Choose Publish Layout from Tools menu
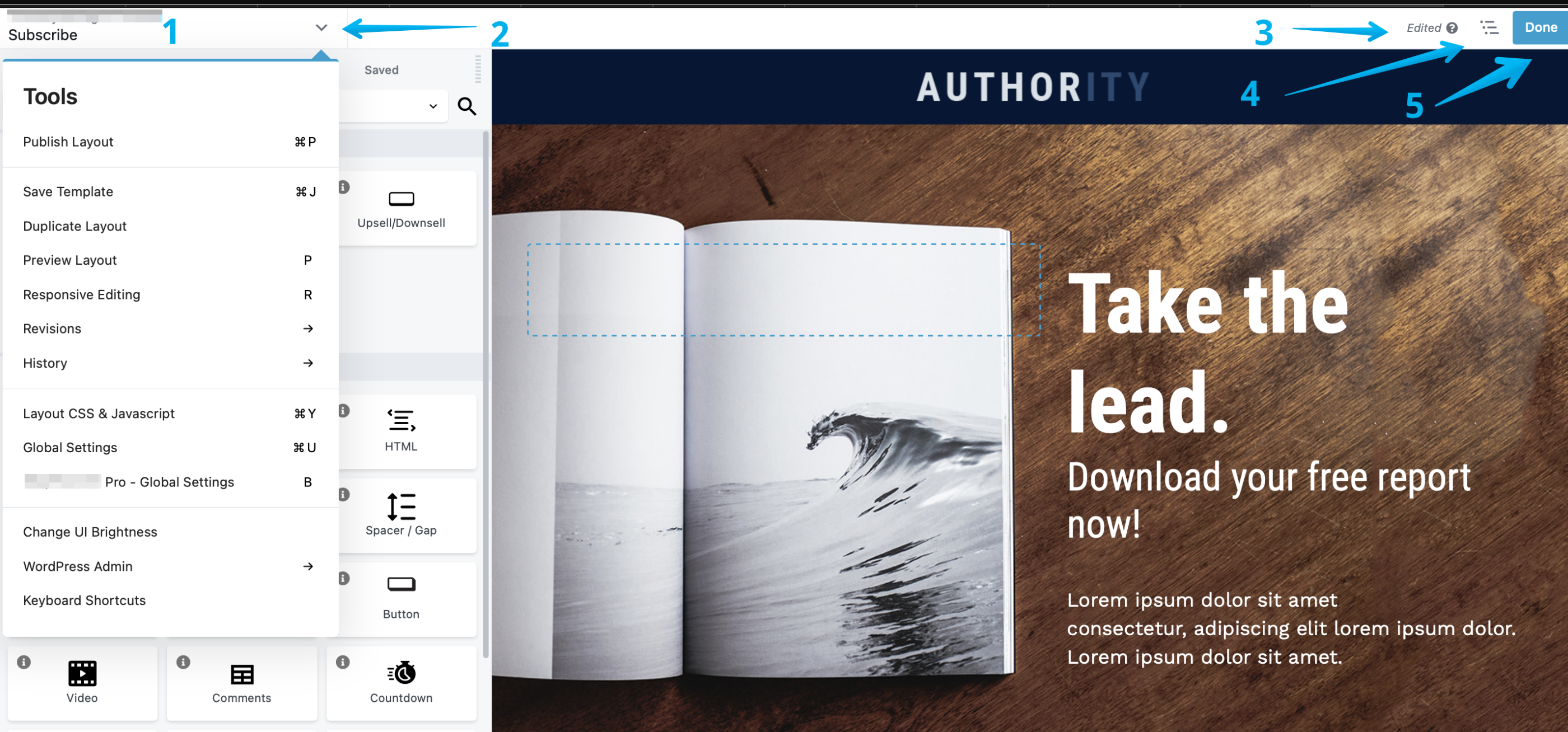The image size is (1568, 732). point(68,142)
